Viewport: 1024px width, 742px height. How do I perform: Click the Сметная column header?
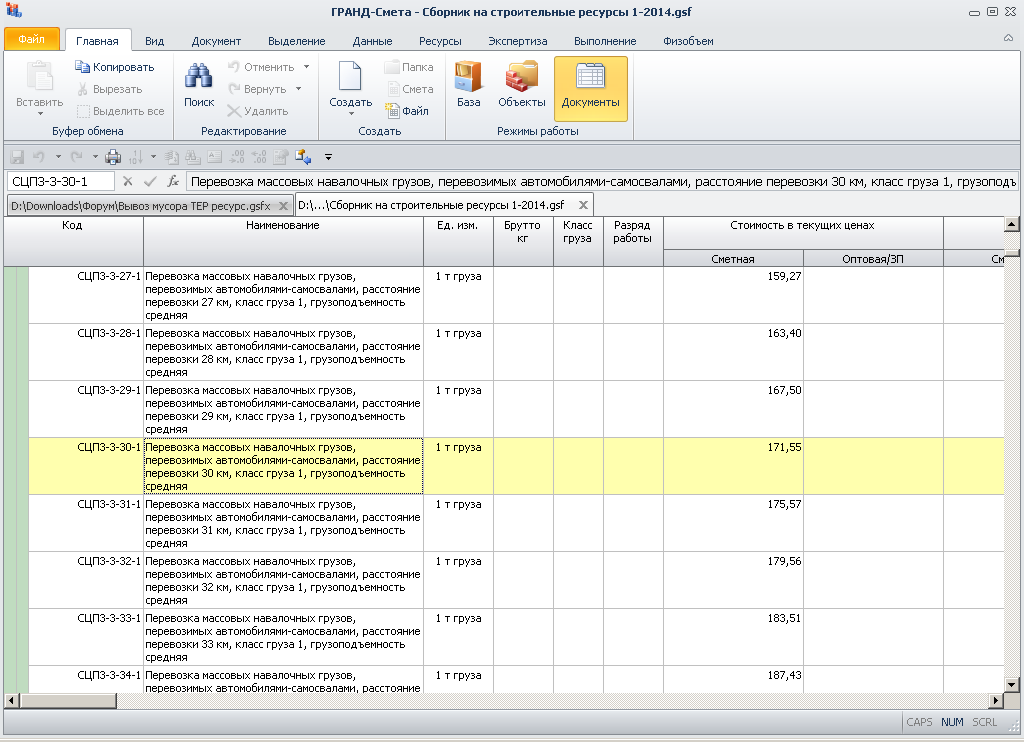(x=733, y=259)
